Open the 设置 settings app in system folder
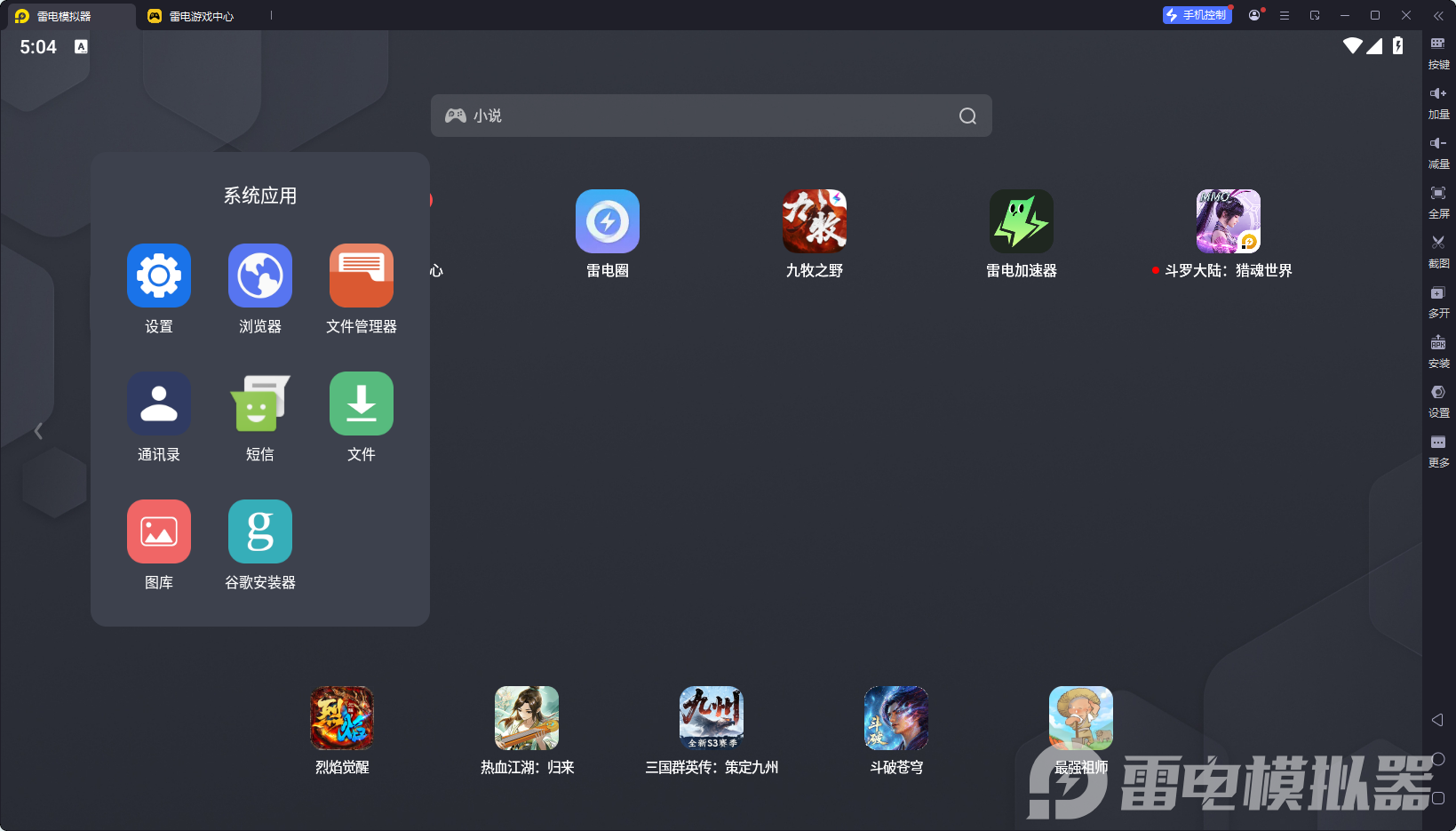 point(159,276)
